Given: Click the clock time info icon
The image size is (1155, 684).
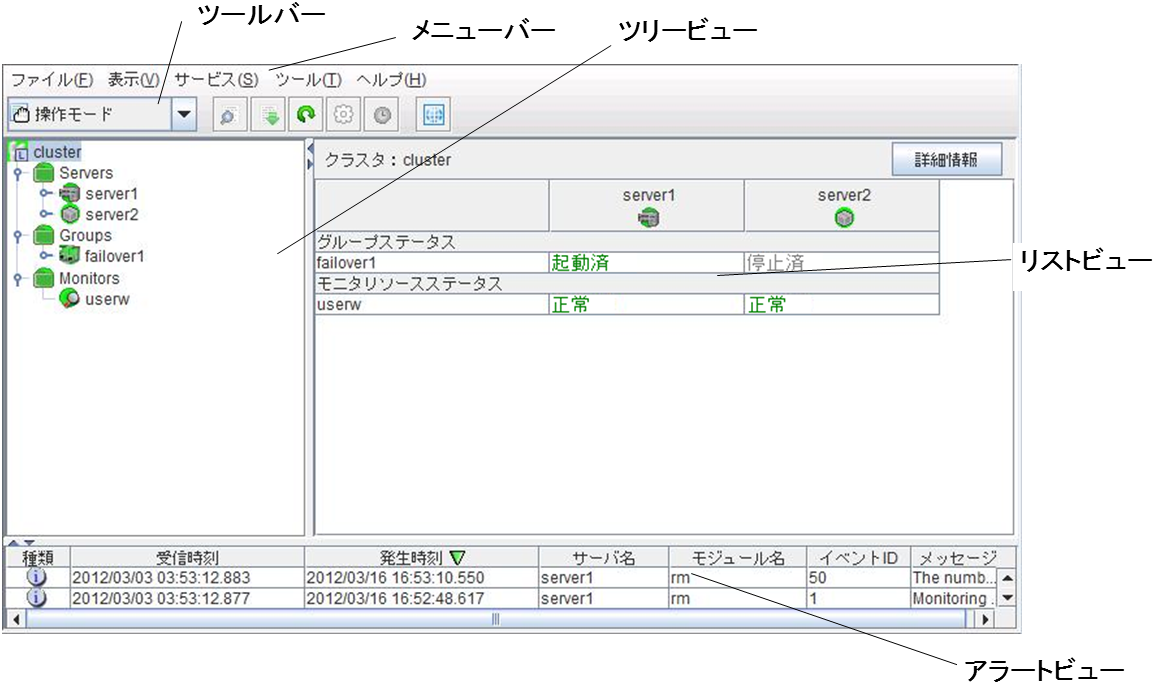Looking at the screenshot, I should point(382,115).
